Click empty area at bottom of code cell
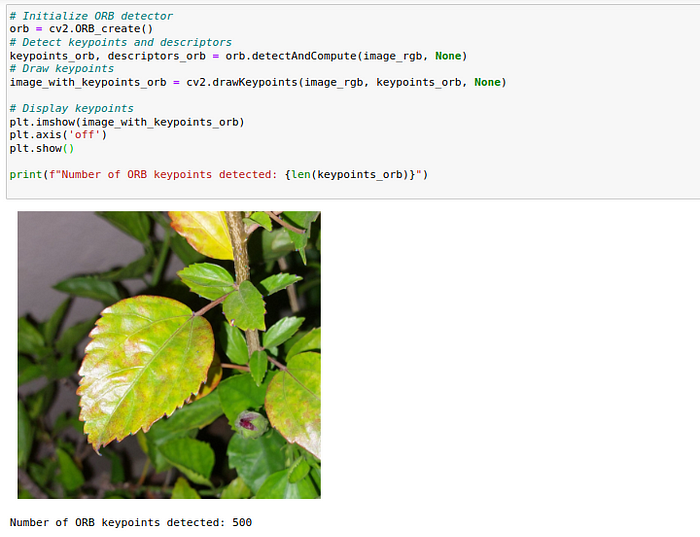The height and width of the screenshot is (537, 700). tap(353, 190)
